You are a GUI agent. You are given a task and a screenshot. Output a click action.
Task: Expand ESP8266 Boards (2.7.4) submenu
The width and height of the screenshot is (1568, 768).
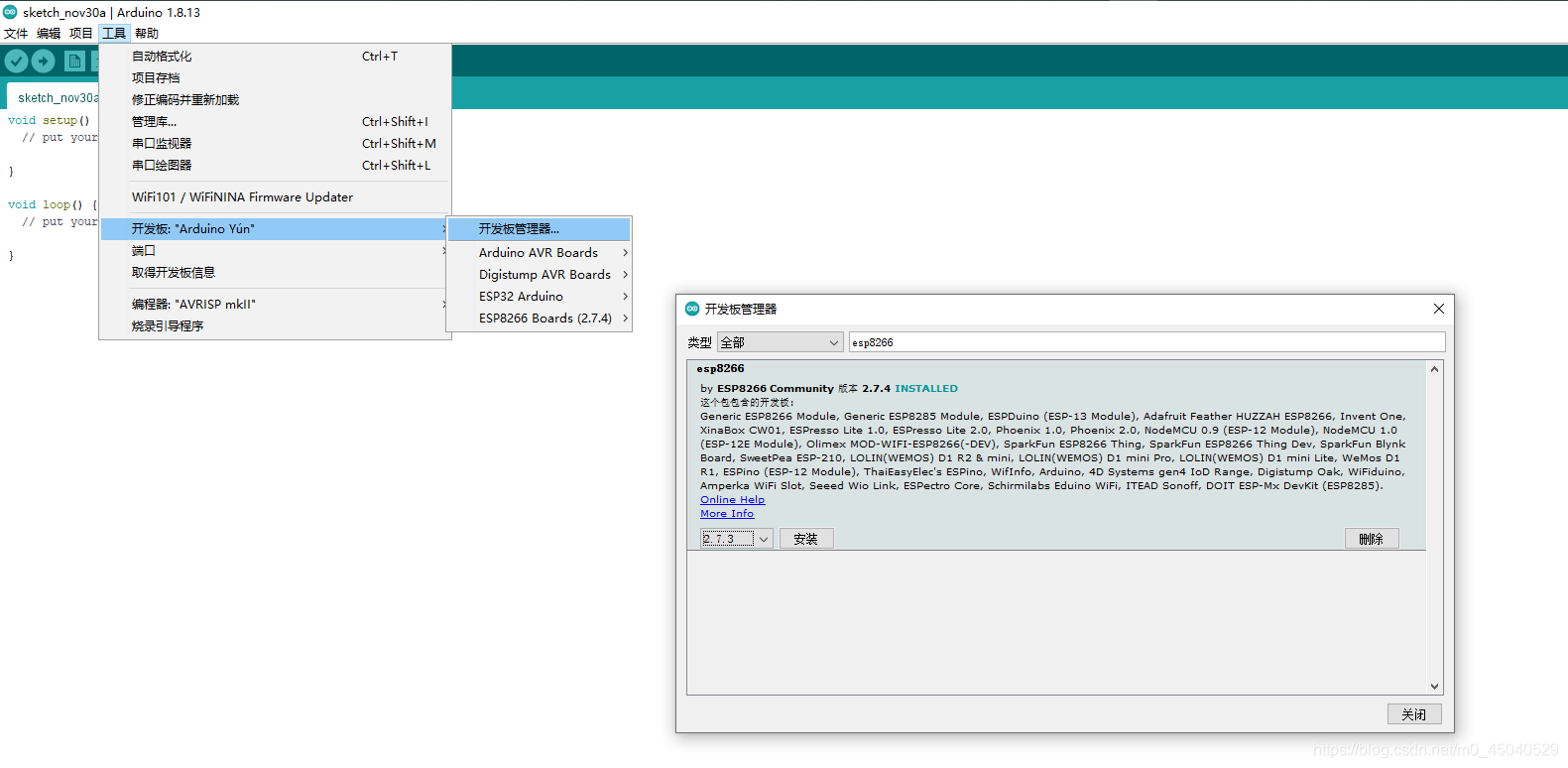tap(539, 319)
